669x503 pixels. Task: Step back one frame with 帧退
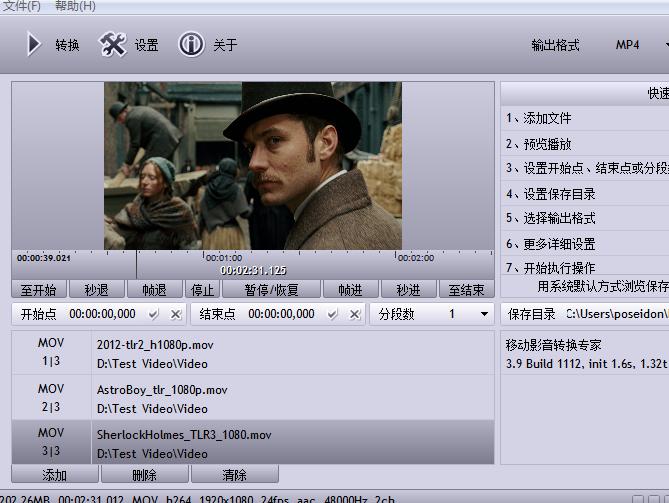coord(154,290)
